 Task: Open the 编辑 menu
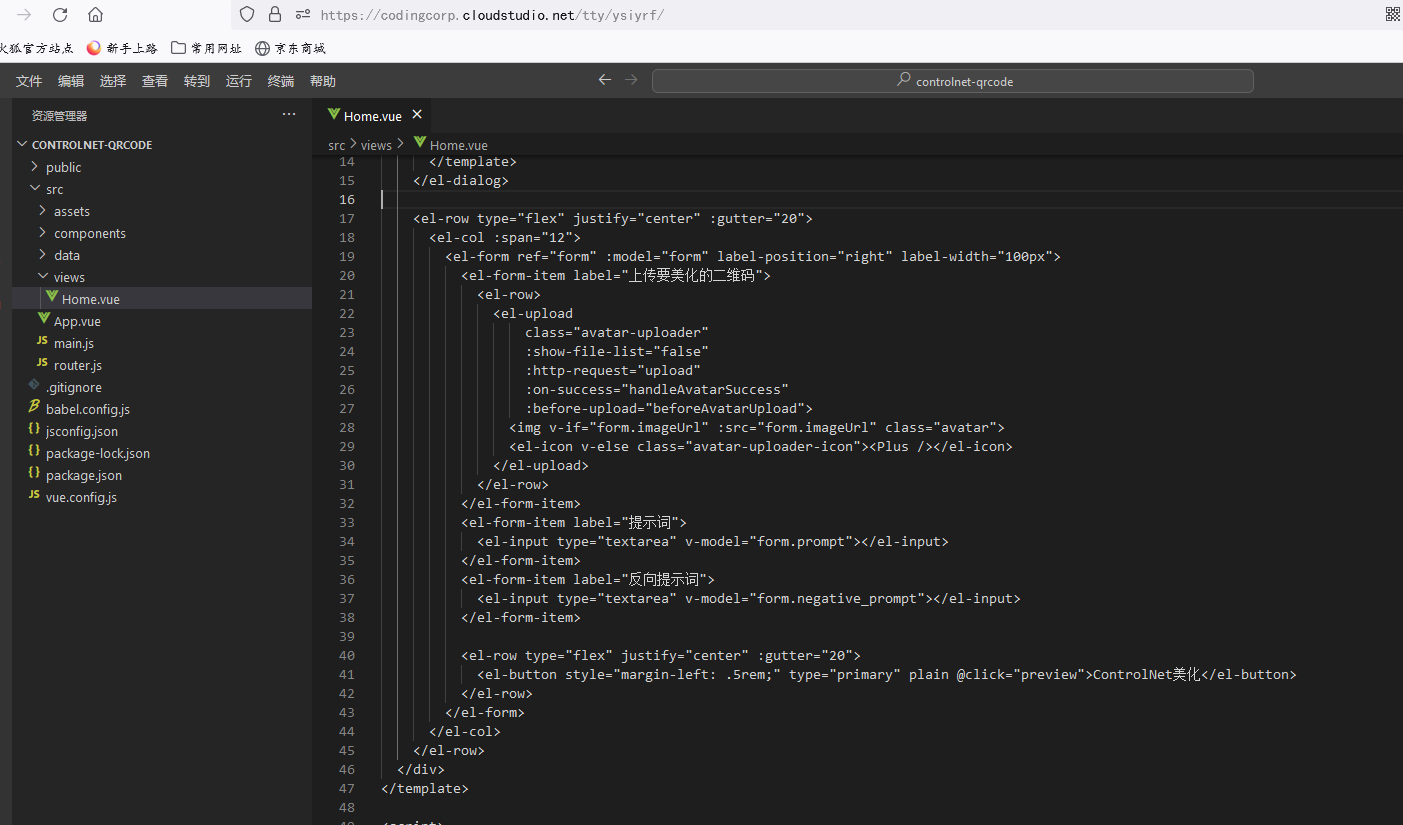71,81
